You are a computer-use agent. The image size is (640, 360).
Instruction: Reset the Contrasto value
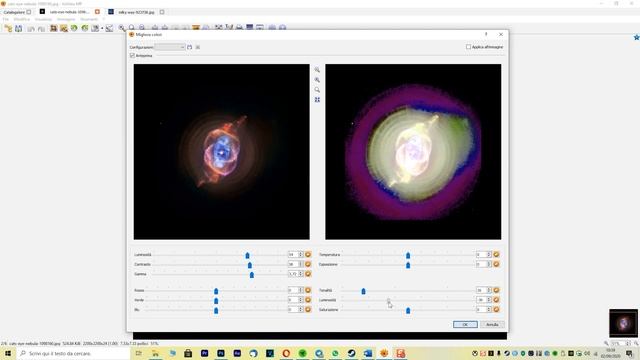[308, 264]
